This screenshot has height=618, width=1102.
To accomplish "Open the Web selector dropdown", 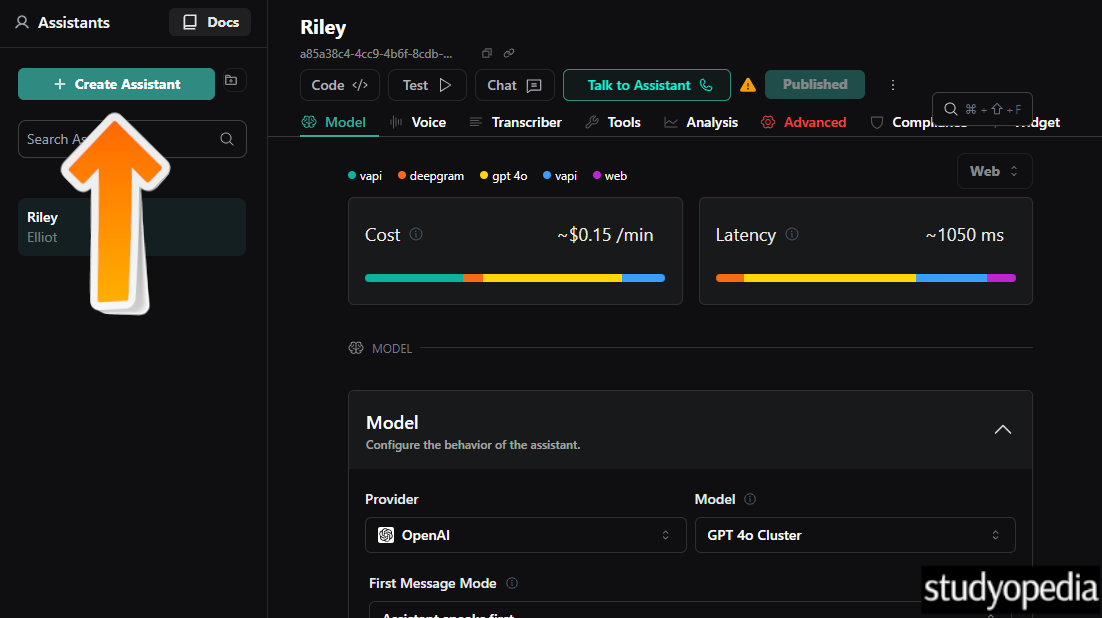I will (x=994, y=171).
